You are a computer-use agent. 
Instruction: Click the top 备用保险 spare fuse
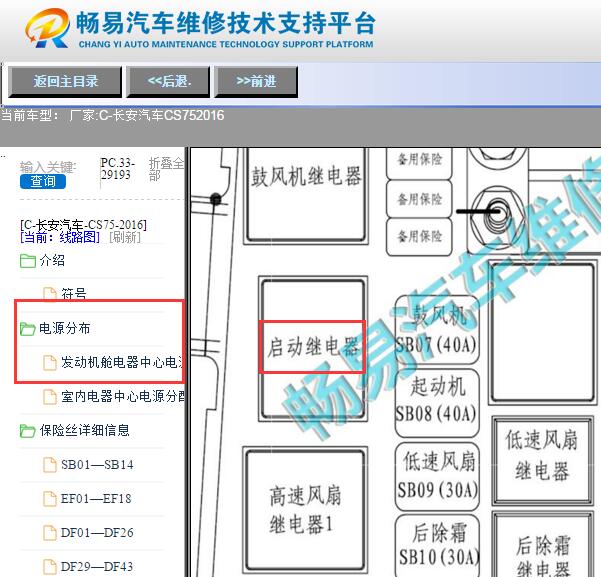419,163
